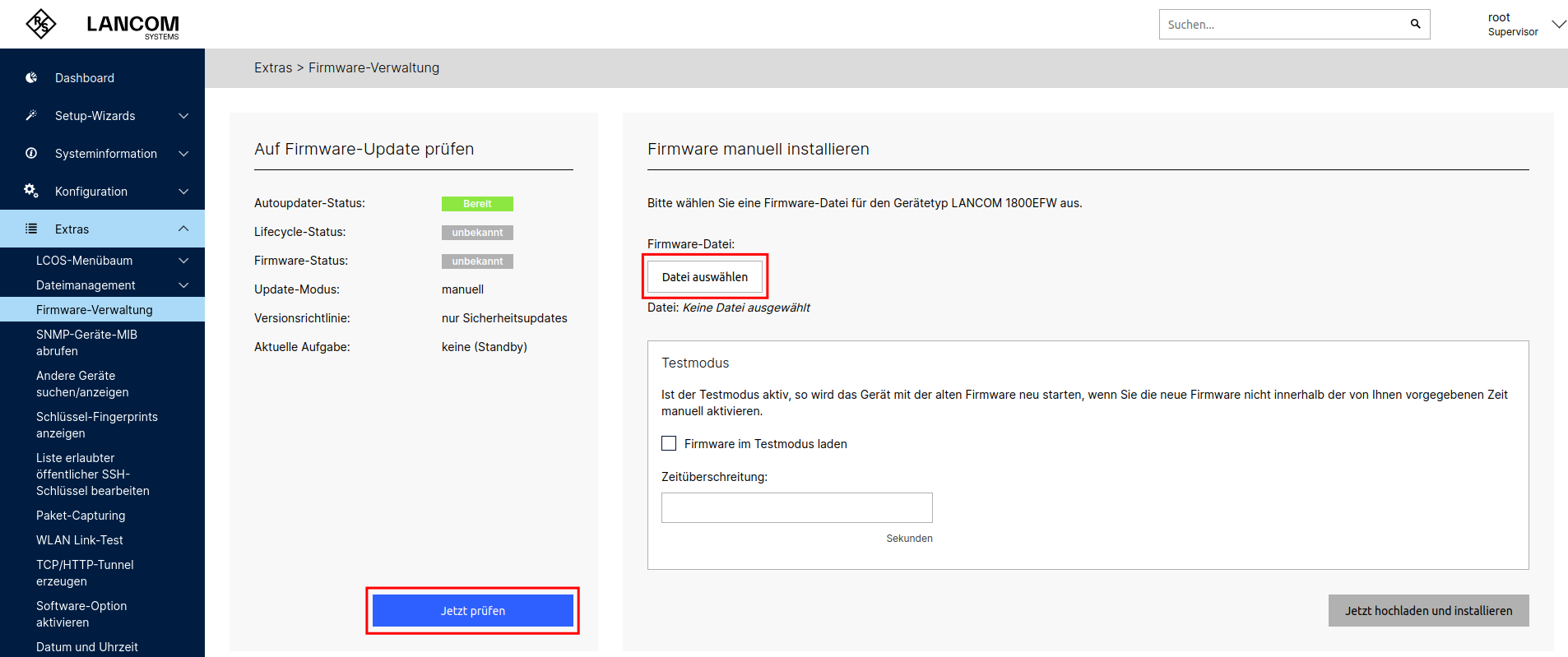Select Firmware-Verwaltung in the sidebar
Image resolution: width=1568 pixels, height=657 pixels.
click(x=102, y=310)
